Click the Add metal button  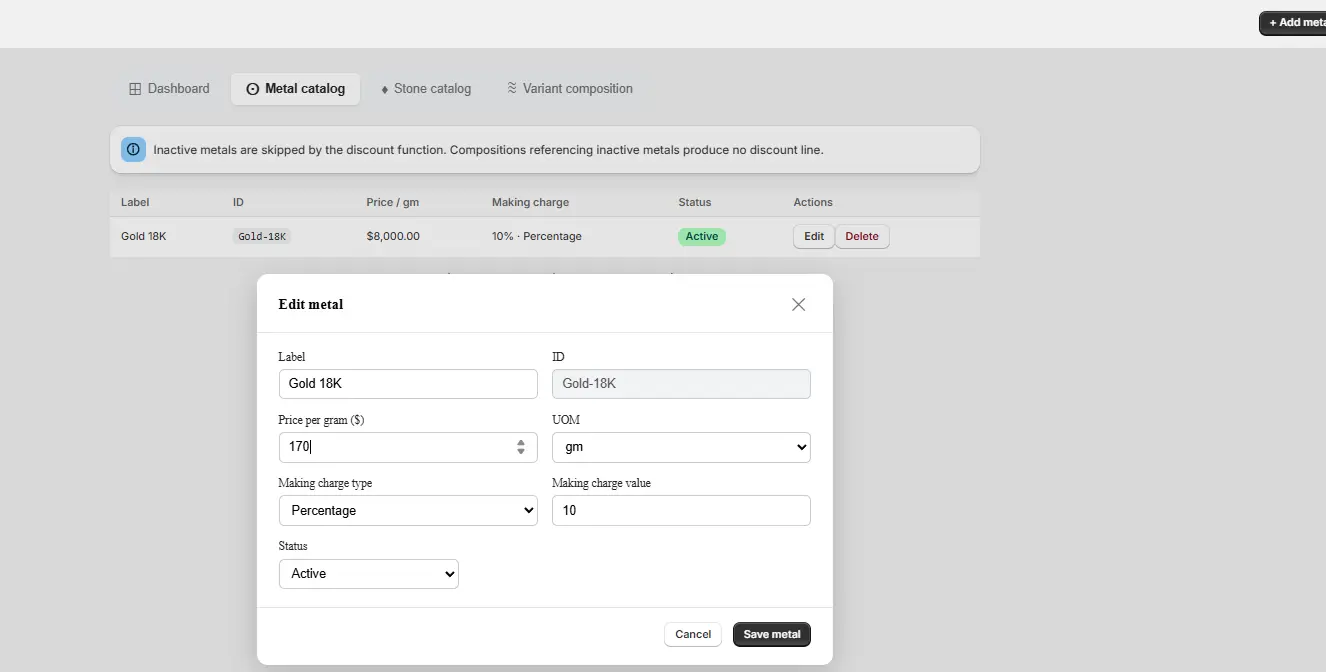click(1293, 23)
